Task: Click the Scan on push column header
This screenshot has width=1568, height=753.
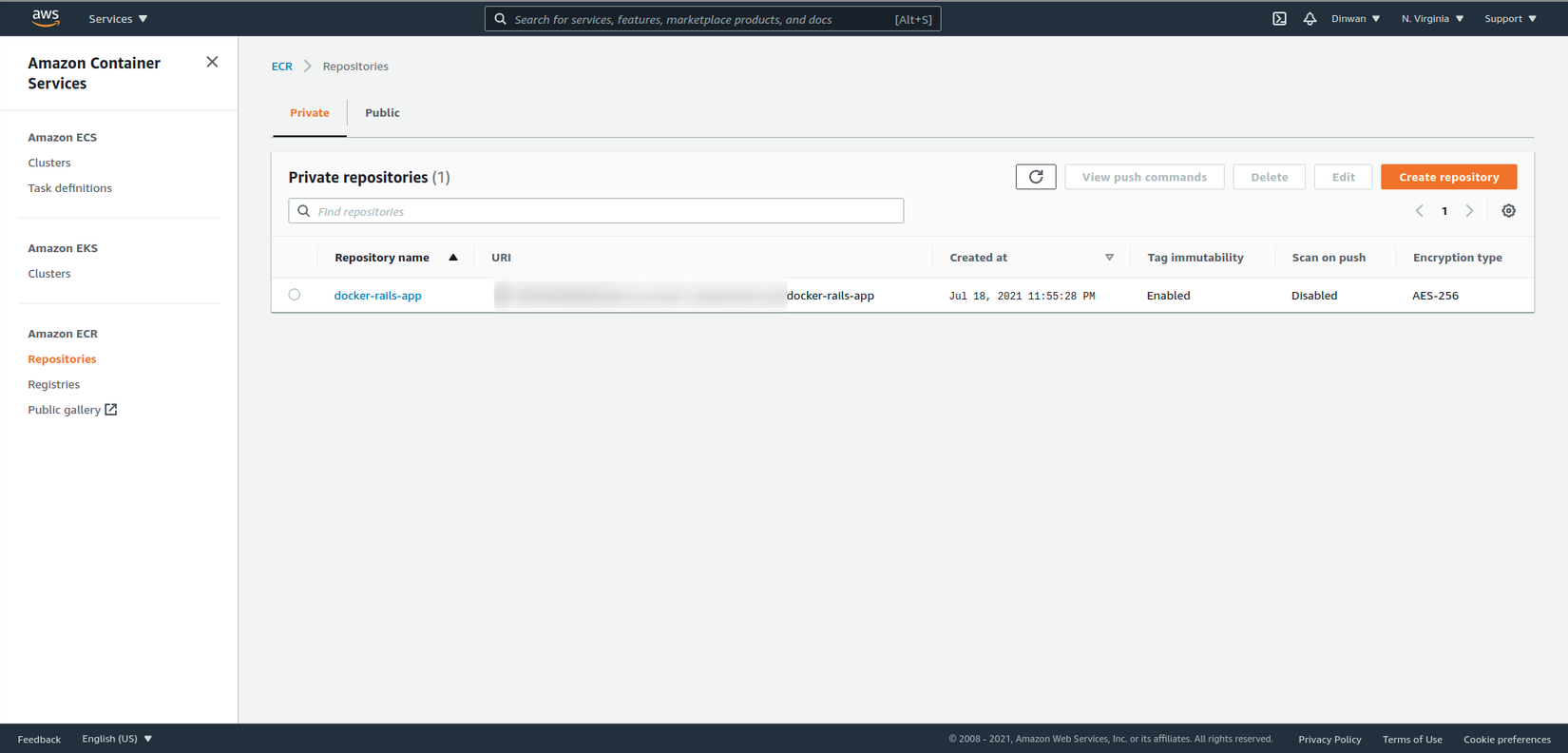Action: coord(1329,258)
